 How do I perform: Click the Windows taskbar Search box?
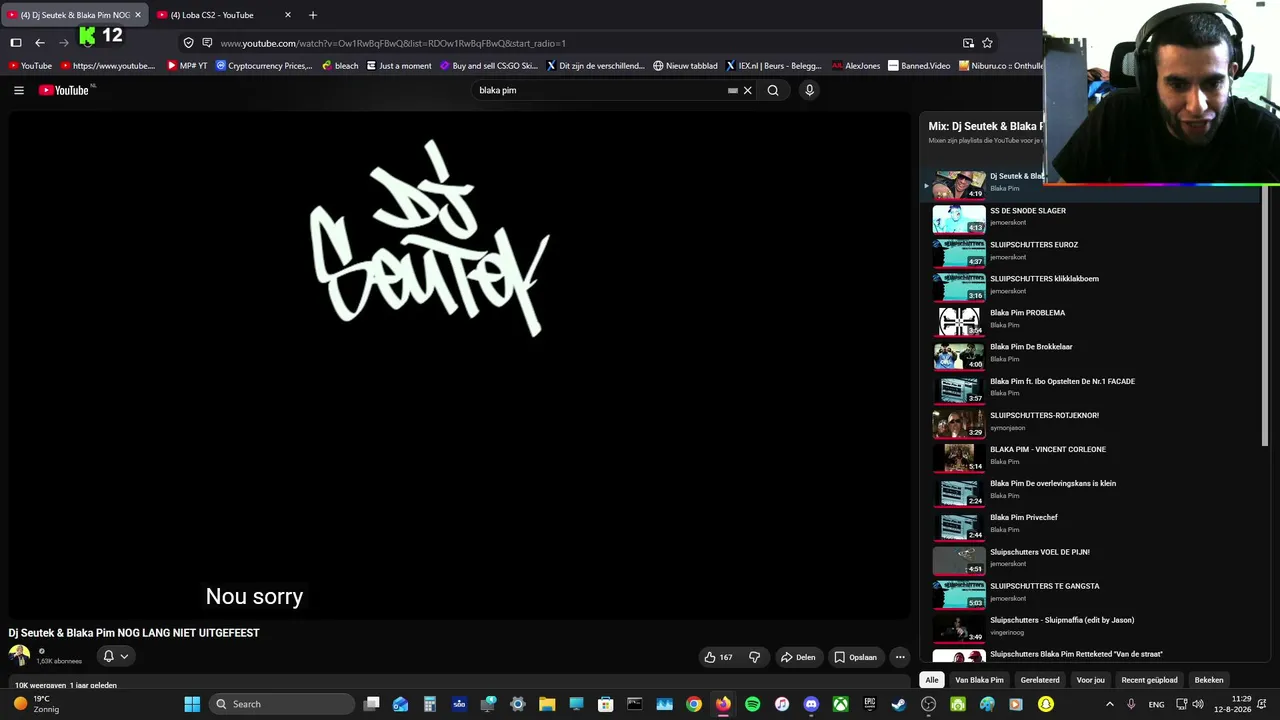pos(282,704)
